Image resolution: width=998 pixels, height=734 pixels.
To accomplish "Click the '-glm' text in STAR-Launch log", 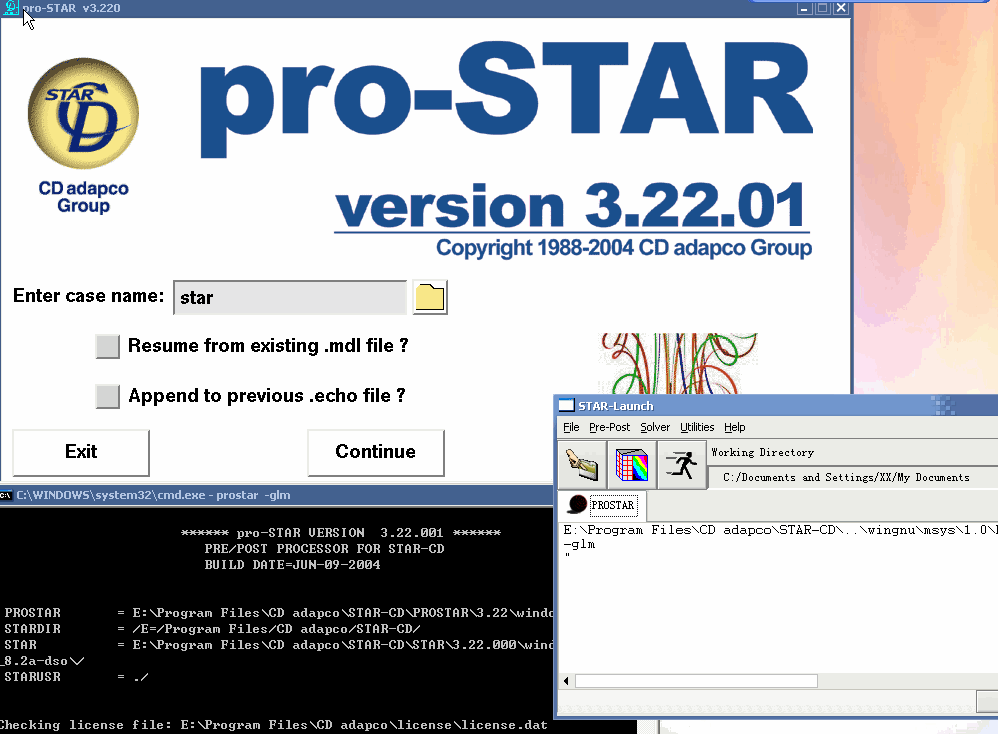I will point(579,544).
